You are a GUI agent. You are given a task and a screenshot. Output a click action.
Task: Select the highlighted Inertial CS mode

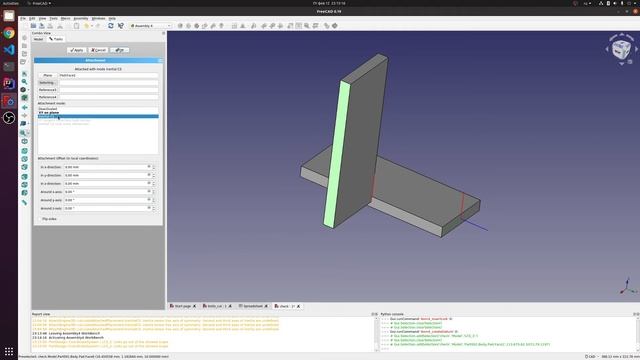click(98, 116)
